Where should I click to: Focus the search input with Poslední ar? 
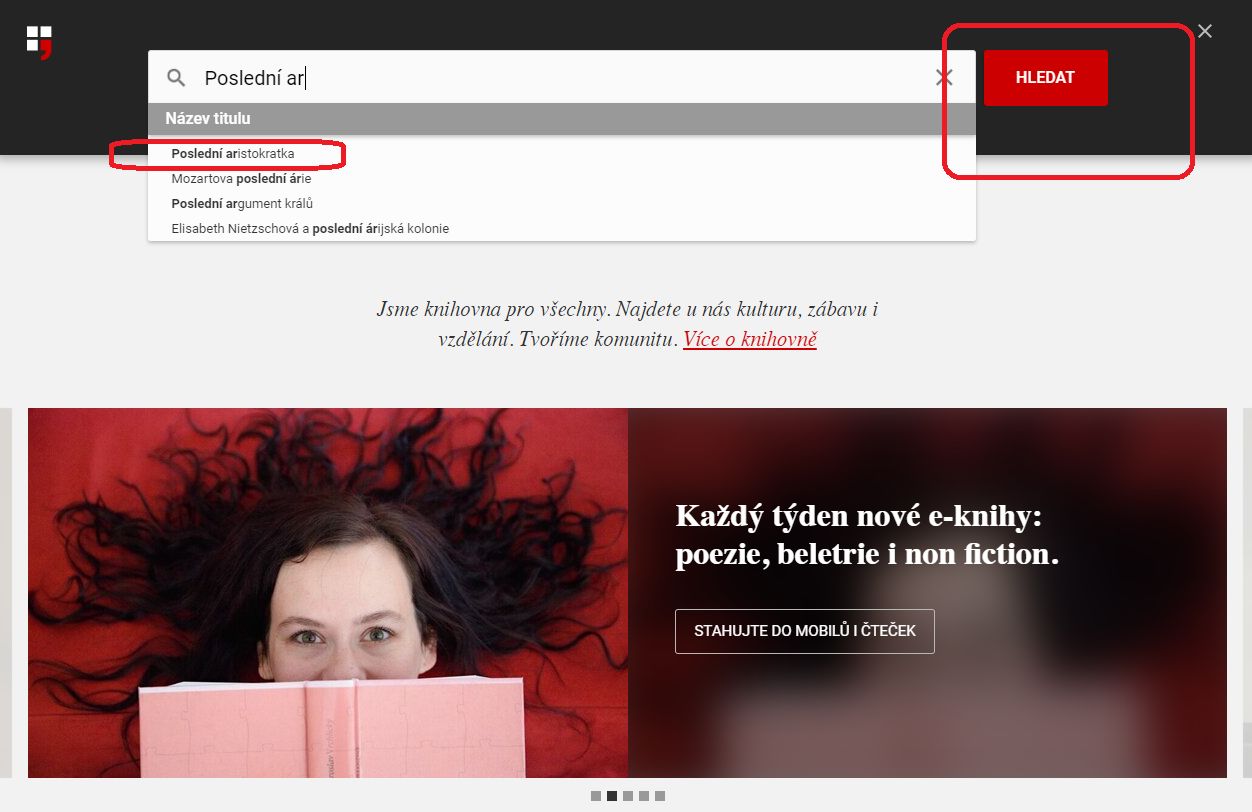pyautogui.click(x=560, y=78)
